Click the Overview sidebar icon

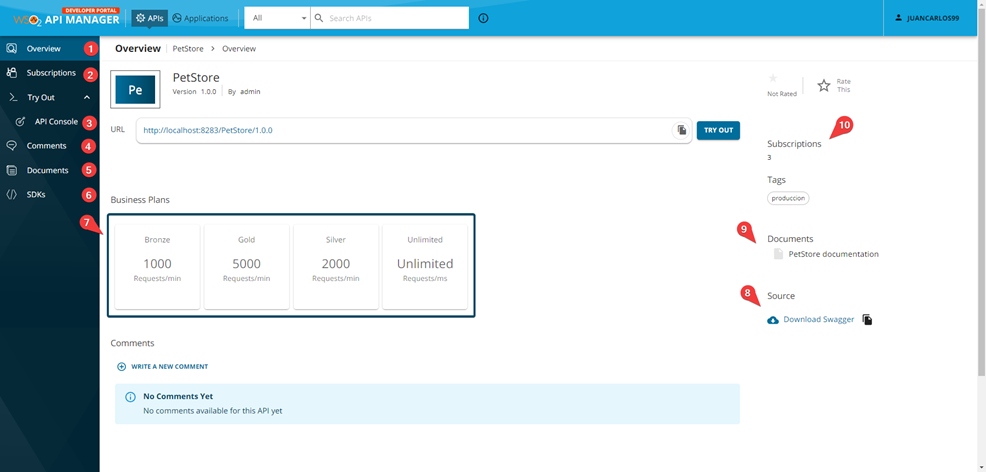(x=11, y=48)
